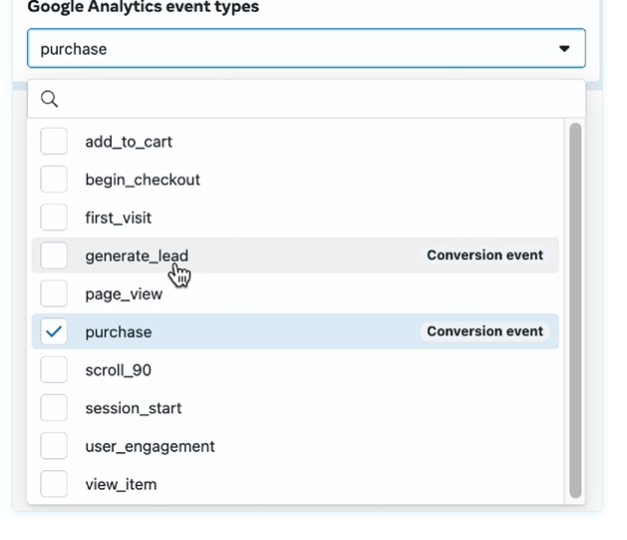Screen dimensions: 627x540
Task: Enable the begin_checkout checkbox
Action: pos(54,179)
